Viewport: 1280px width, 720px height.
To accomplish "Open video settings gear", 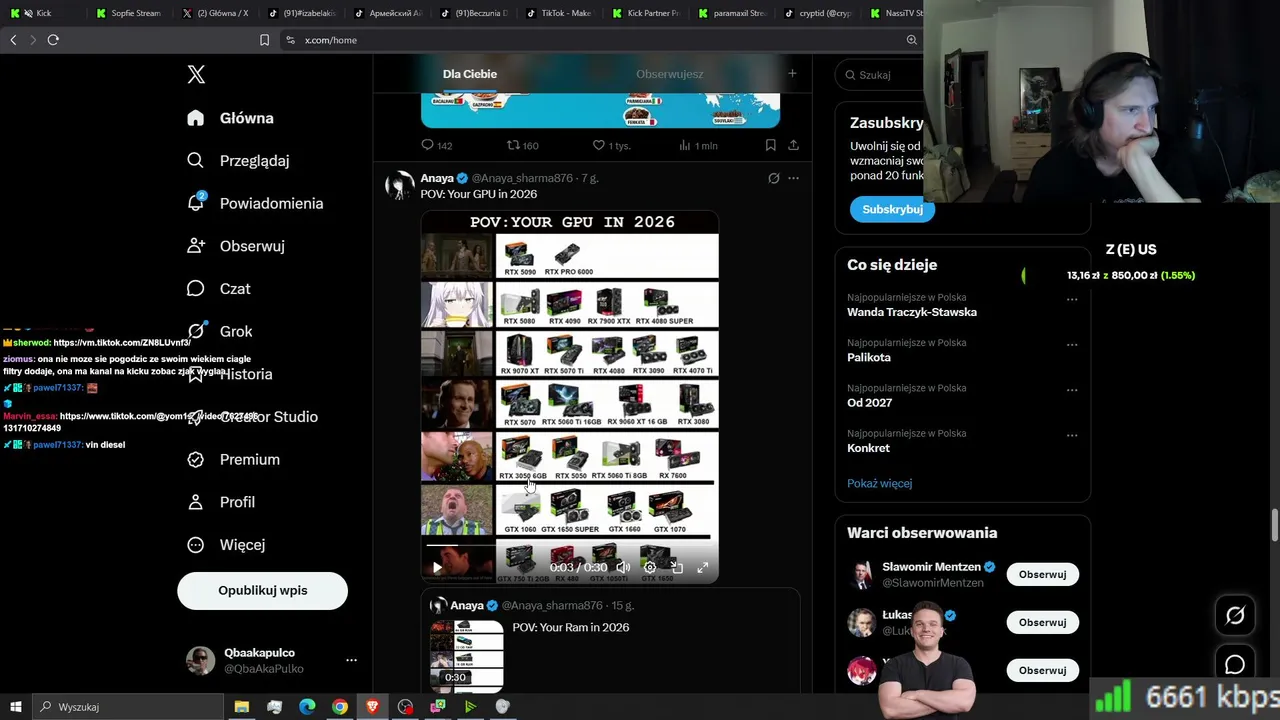I will coord(650,568).
